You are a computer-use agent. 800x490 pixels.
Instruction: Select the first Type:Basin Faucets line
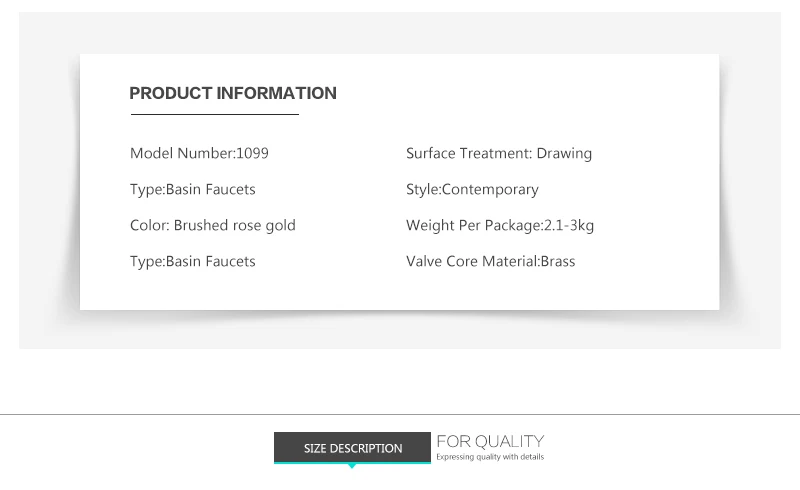point(192,189)
